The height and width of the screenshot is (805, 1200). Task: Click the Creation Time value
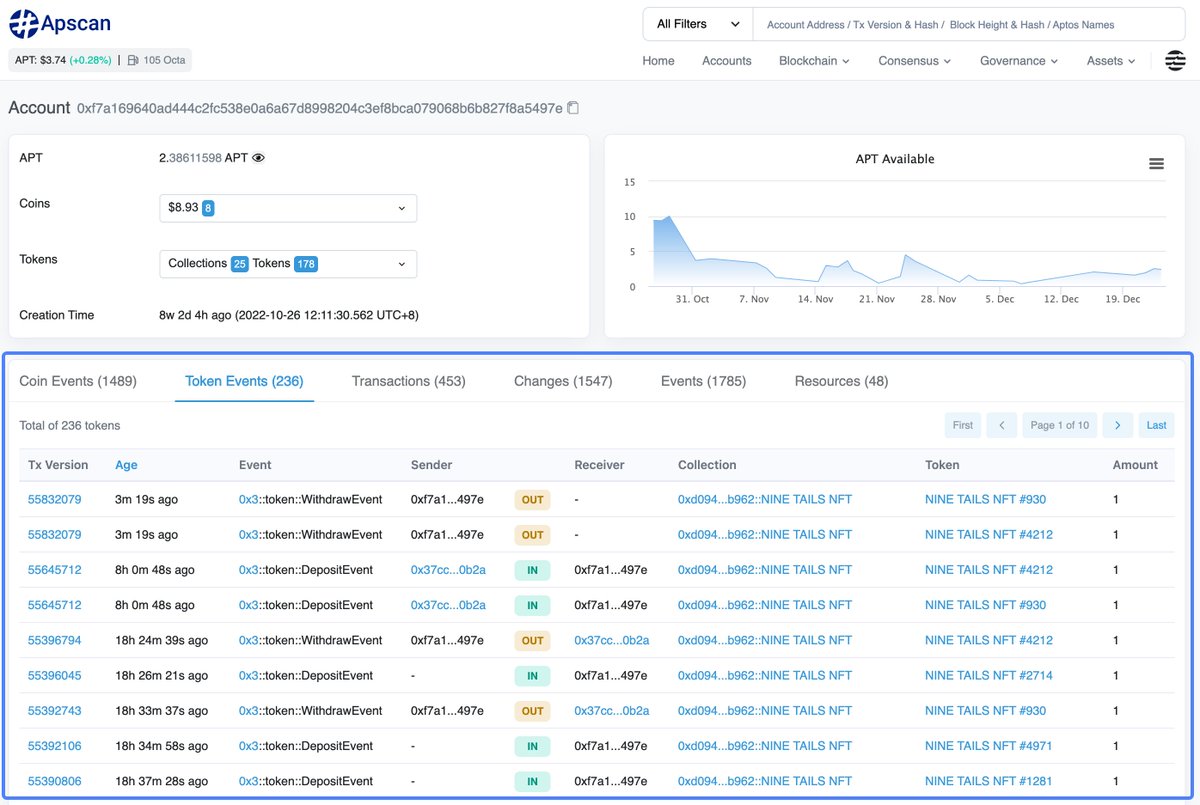point(289,315)
